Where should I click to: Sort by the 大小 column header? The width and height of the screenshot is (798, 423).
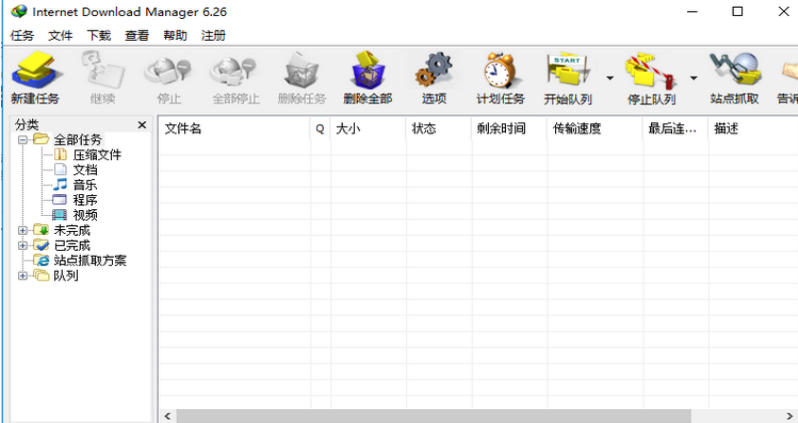point(368,129)
